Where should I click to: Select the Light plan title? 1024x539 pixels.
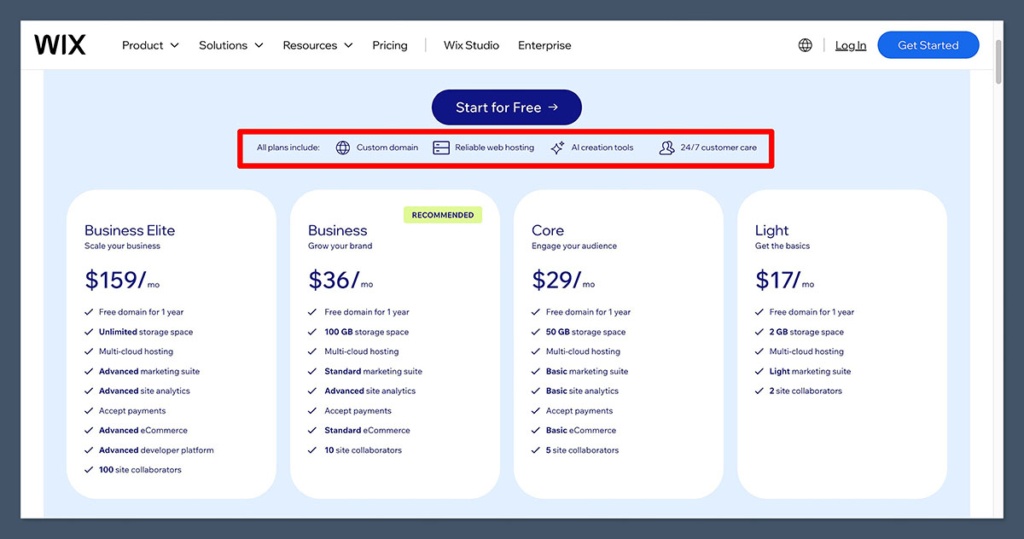point(771,230)
